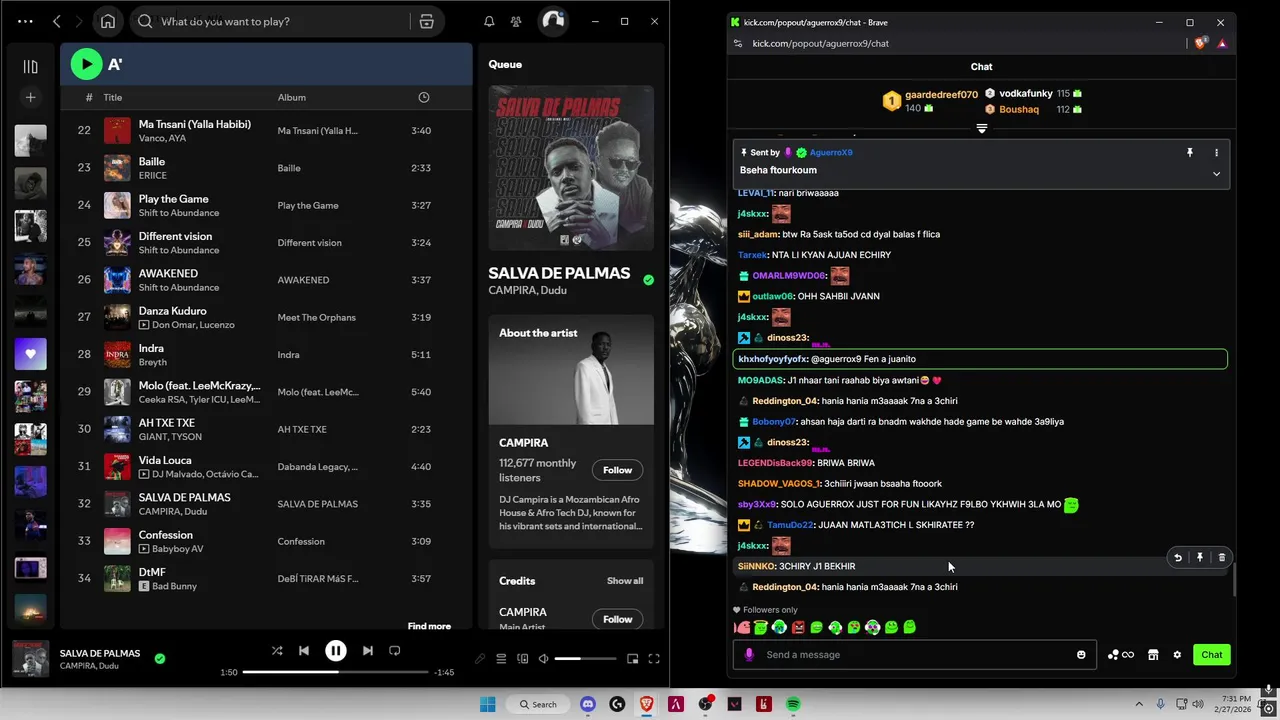Open Kick shop storefront icon
The width and height of the screenshot is (1280, 720).
tap(1153, 655)
